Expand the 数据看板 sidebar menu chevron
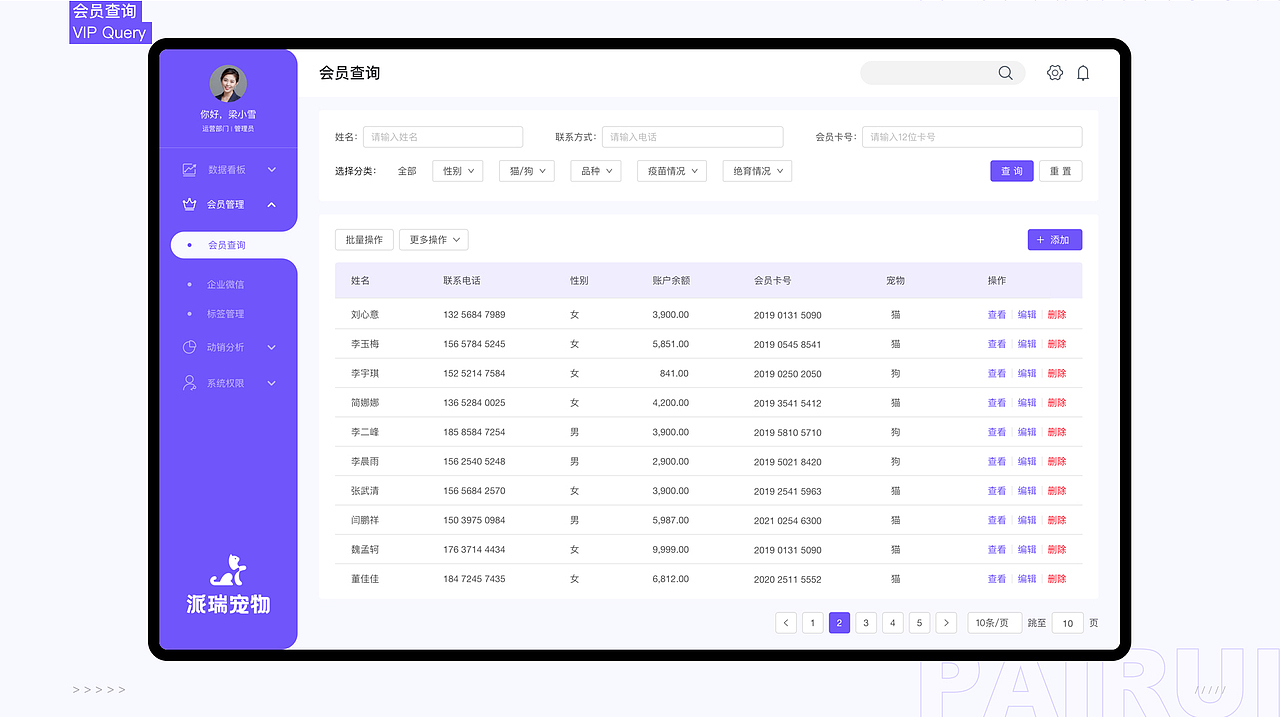 pyautogui.click(x=271, y=170)
